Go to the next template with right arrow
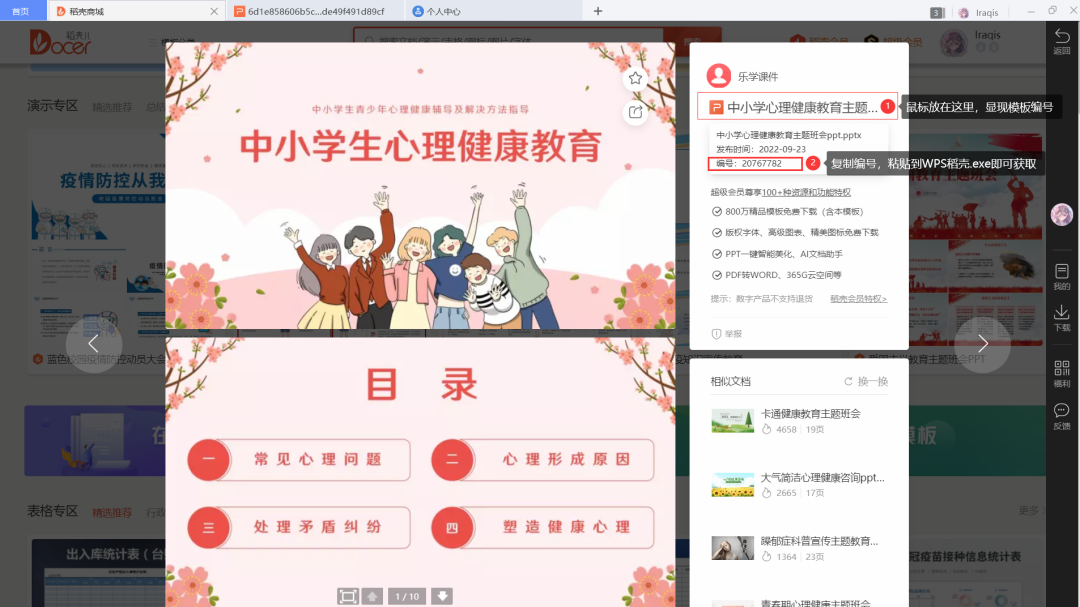The image size is (1080, 607). click(x=983, y=344)
